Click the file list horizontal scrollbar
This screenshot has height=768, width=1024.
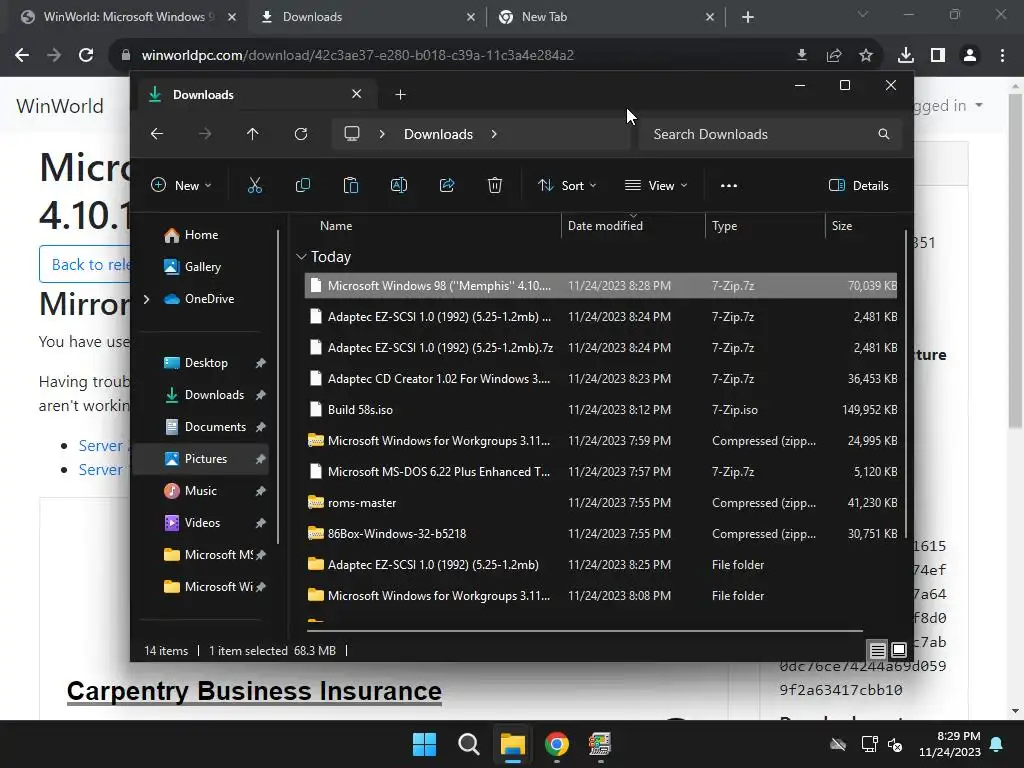[x=584, y=631]
